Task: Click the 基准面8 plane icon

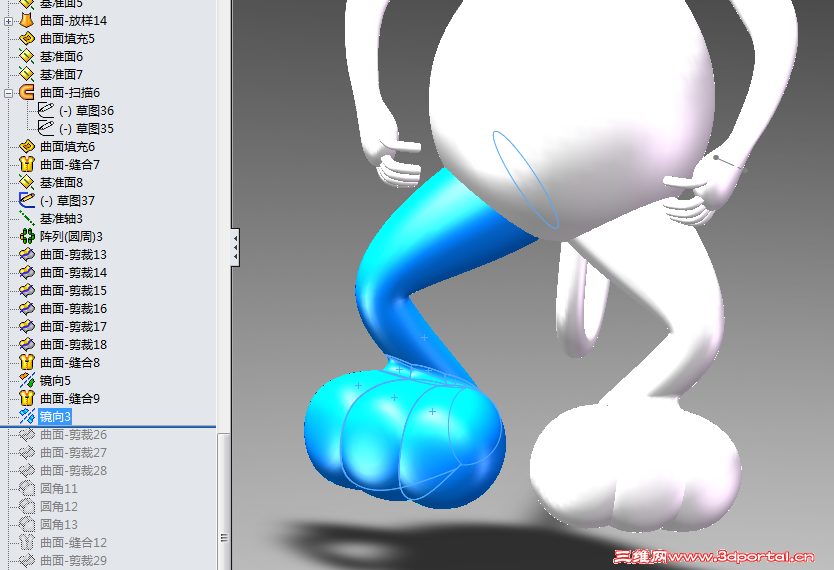Action: 27,182
